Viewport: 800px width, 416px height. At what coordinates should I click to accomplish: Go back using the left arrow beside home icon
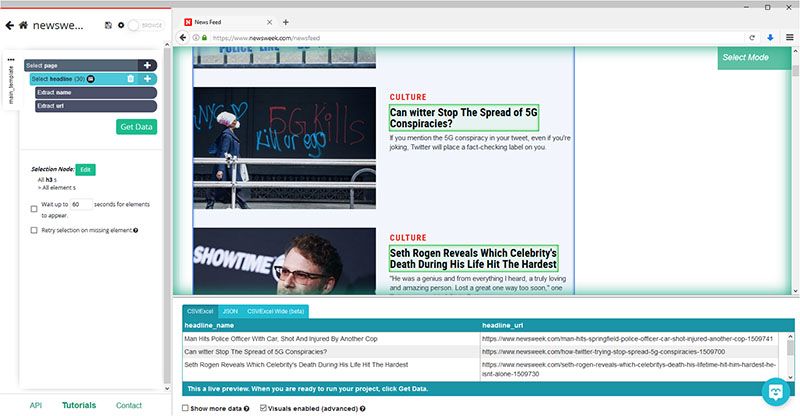[x=9, y=25]
